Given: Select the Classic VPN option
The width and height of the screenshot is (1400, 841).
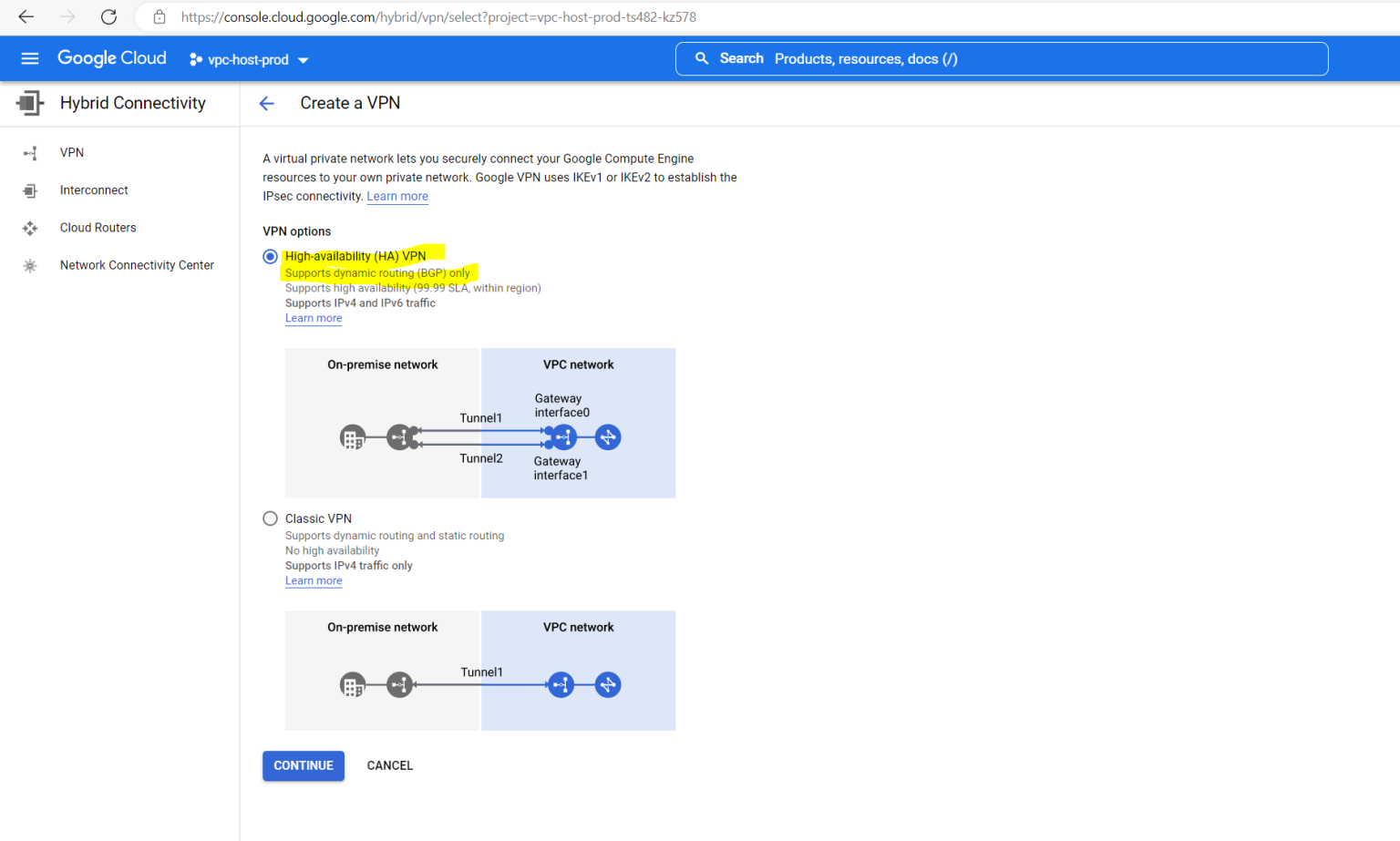Looking at the screenshot, I should 270,518.
